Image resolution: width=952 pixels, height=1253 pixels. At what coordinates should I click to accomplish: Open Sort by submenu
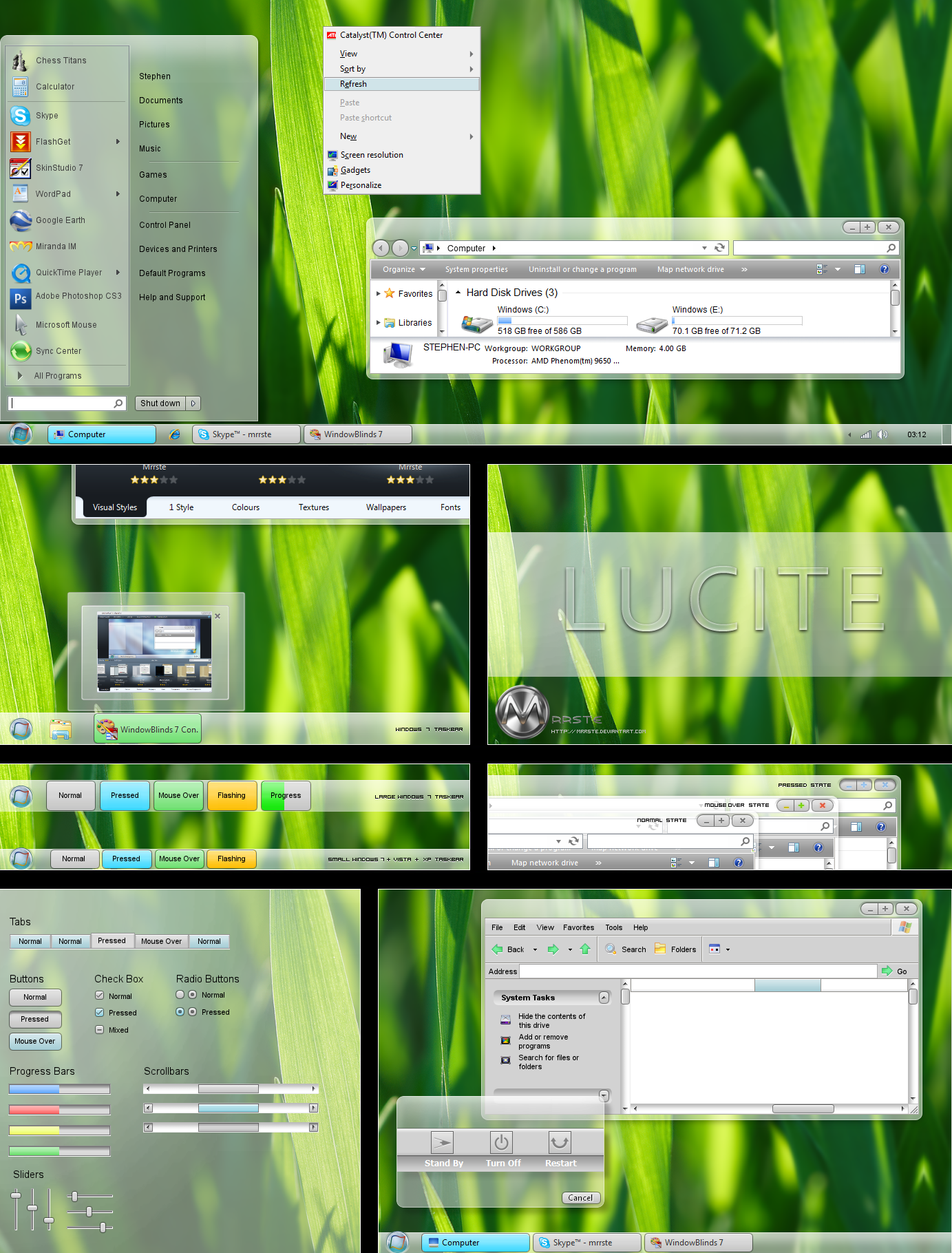click(x=402, y=69)
